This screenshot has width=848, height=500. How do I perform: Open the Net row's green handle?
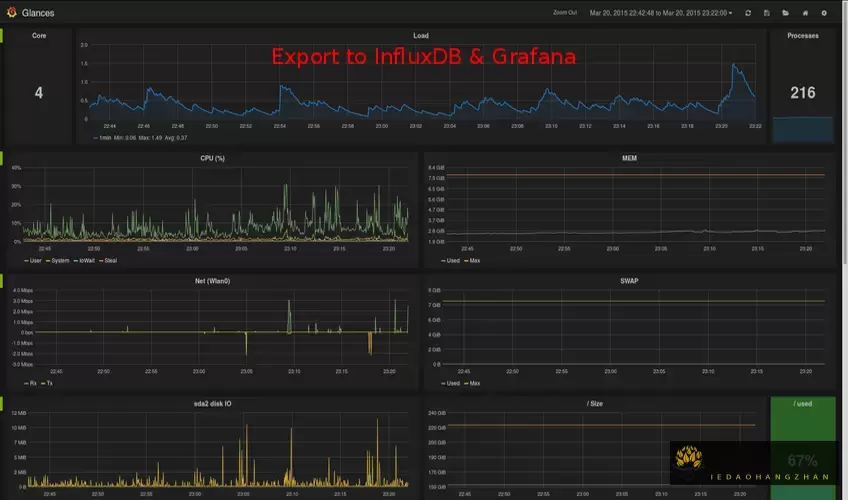1,281
